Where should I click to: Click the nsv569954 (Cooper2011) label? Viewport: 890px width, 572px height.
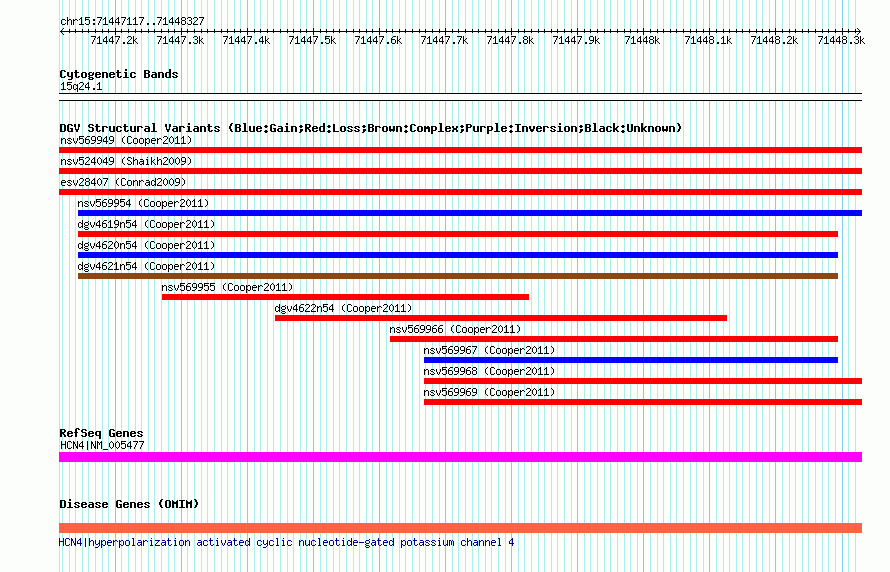[x=144, y=203]
